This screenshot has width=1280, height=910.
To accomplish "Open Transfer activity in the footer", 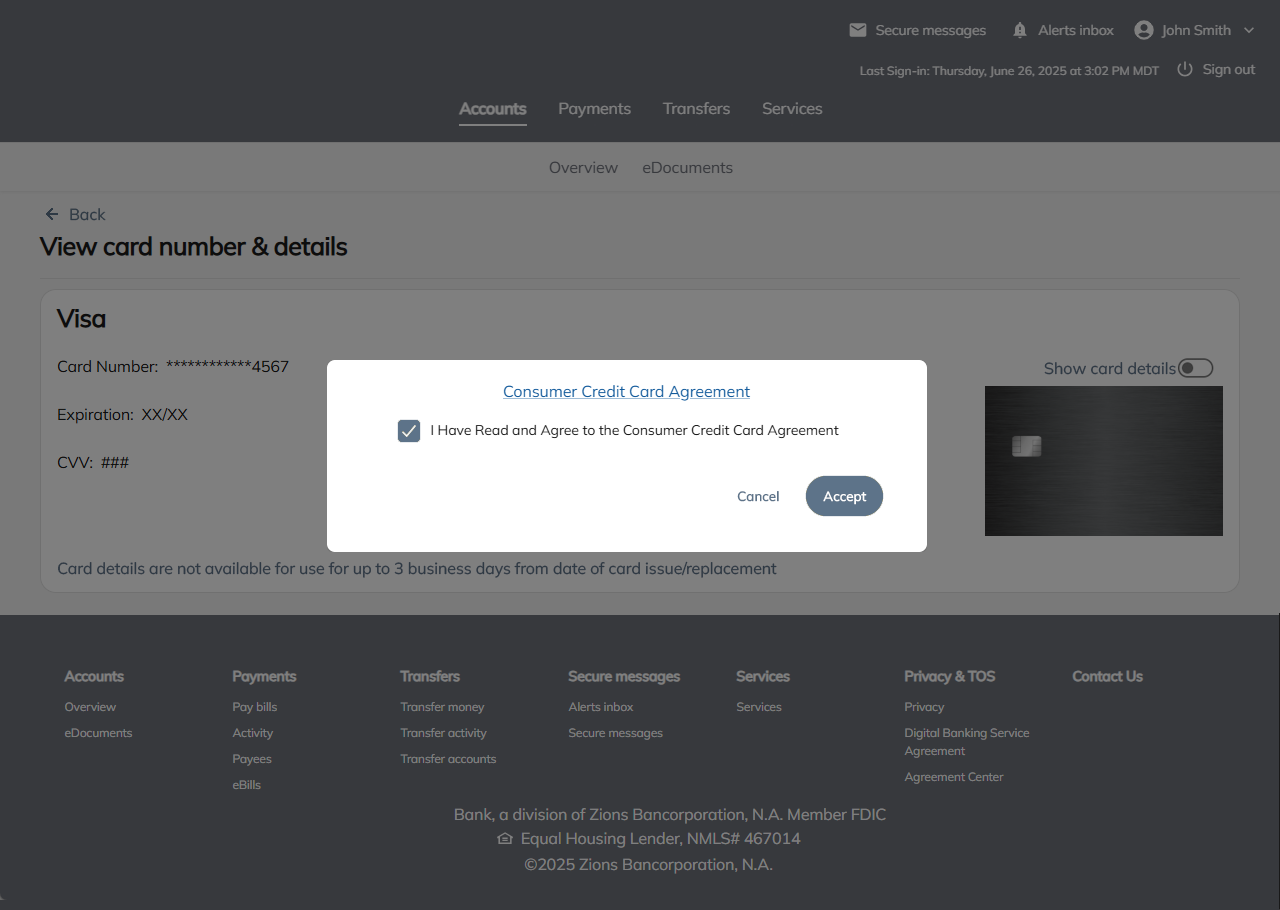I will (x=444, y=733).
